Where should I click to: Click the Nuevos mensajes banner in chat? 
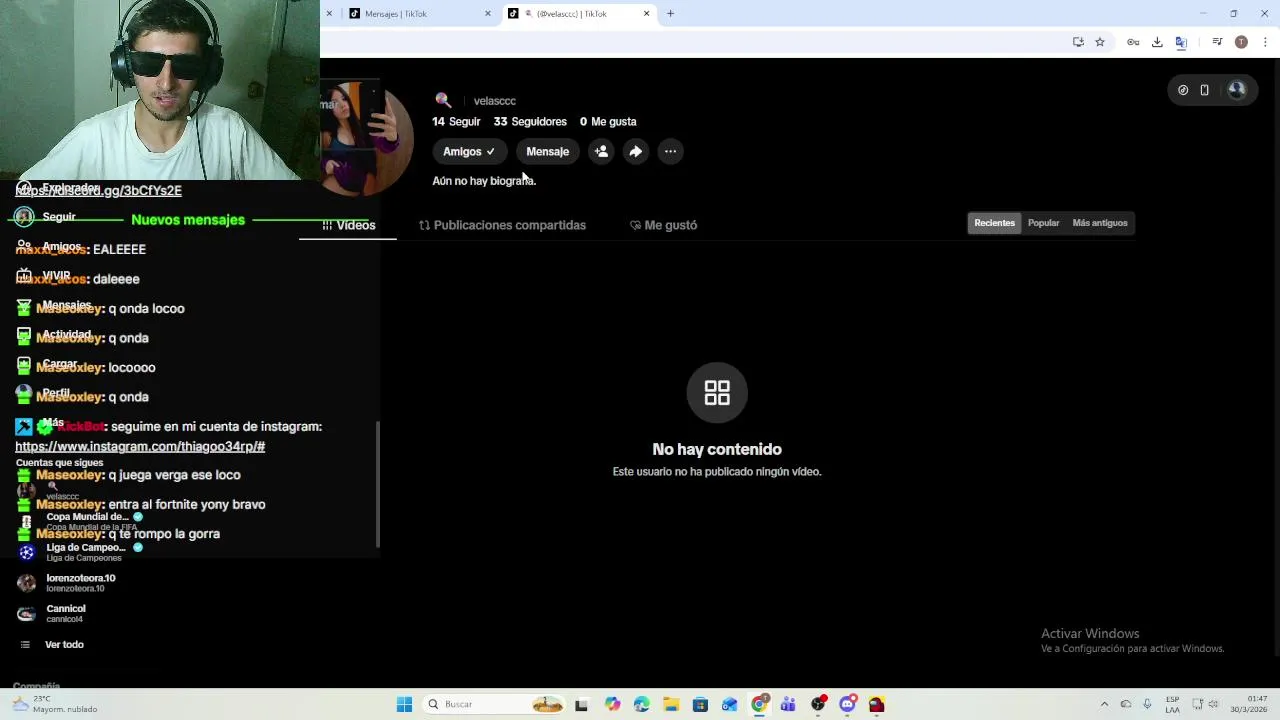coord(188,220)
